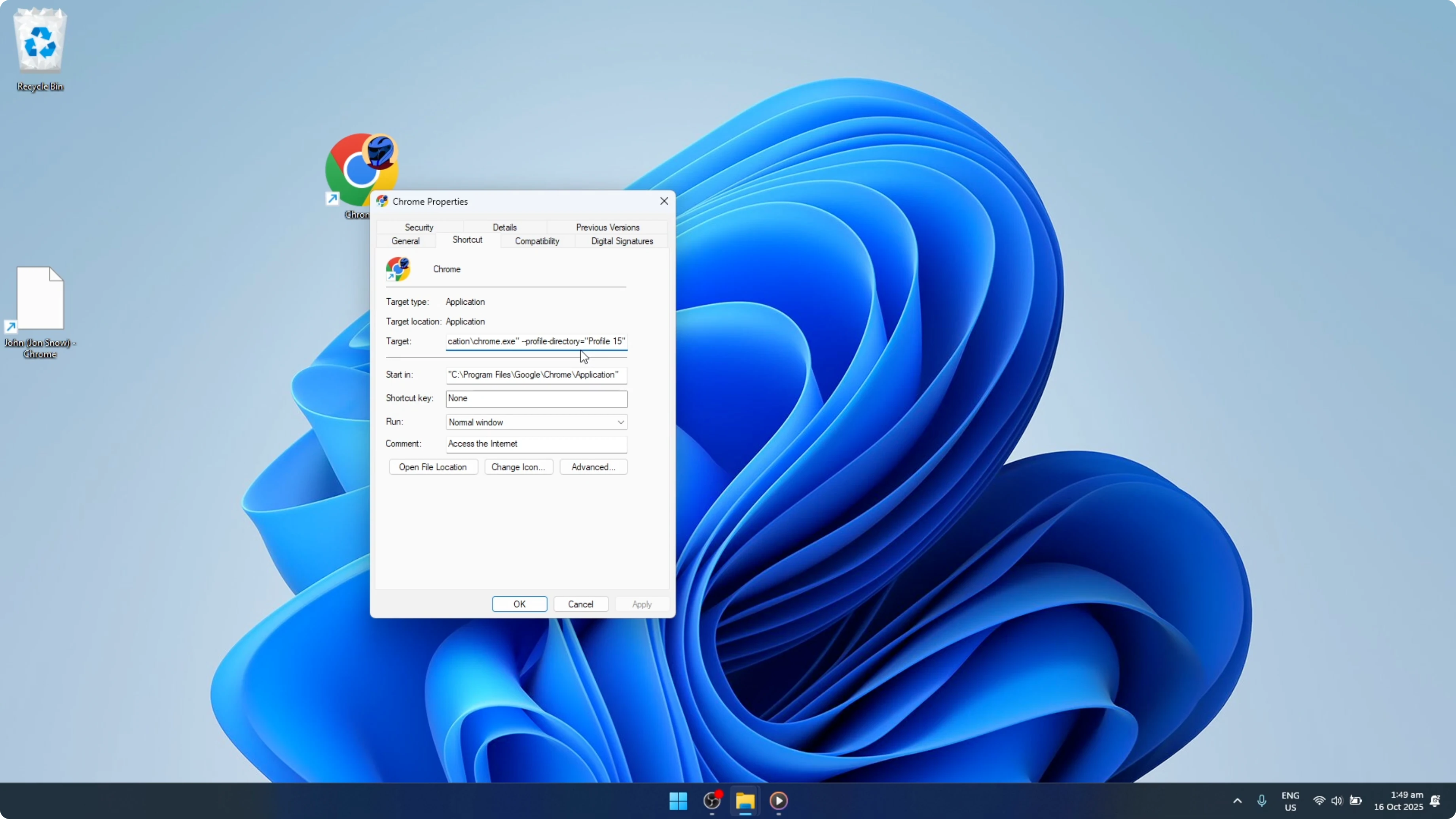Click the Change Icon button
Screen dimensions: 1456x819
[518, 466]
